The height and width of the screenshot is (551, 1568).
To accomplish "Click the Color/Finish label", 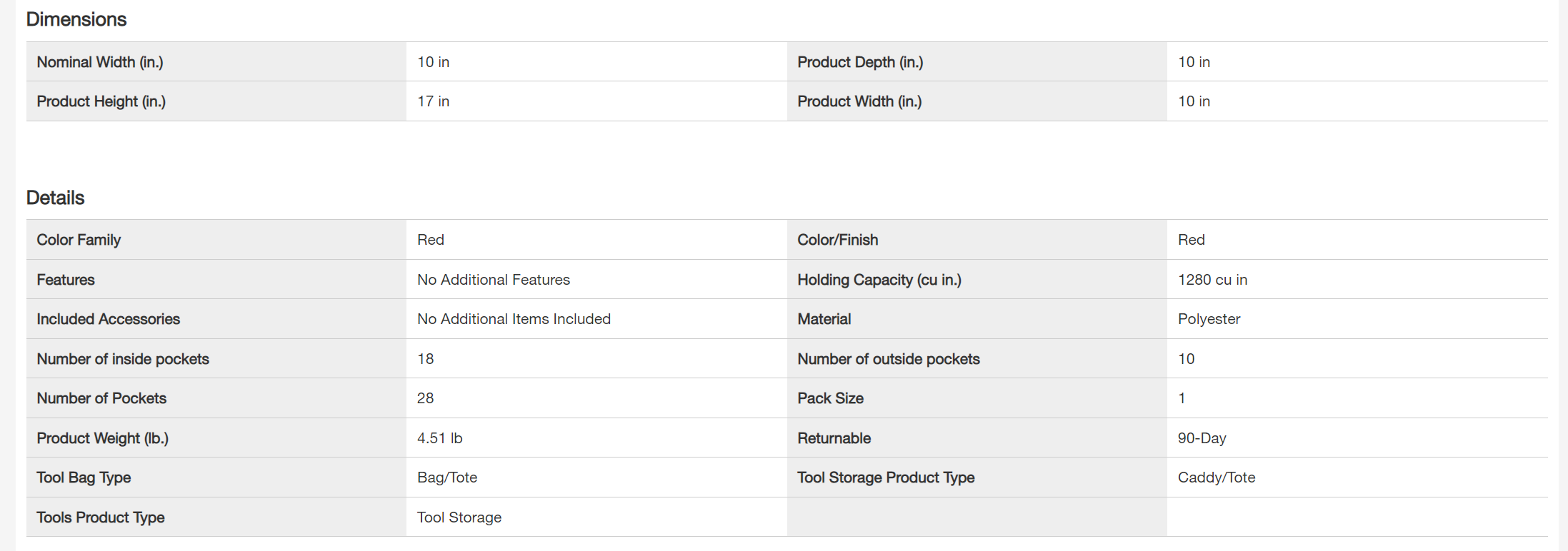I will click(x=838, y=240).
